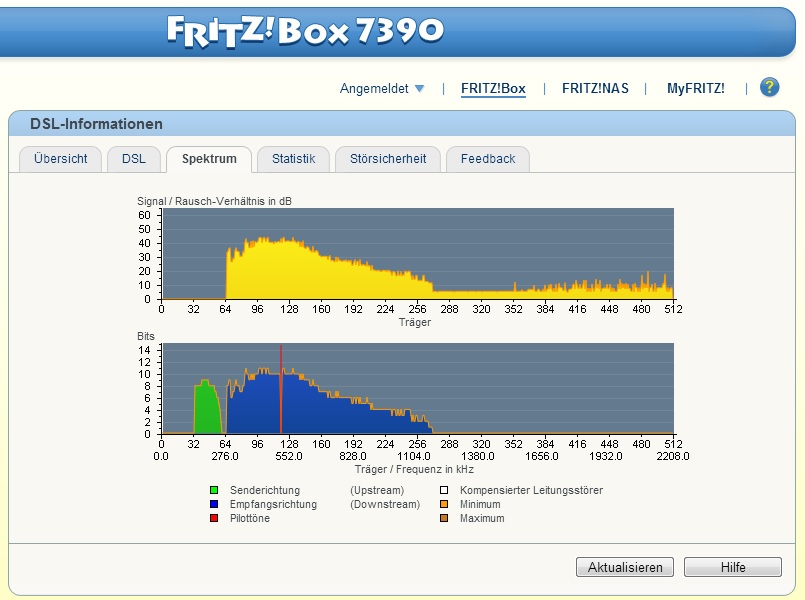Click the Aktualisieren button
This screenshot has height=600, width=805.
point(625,567)
